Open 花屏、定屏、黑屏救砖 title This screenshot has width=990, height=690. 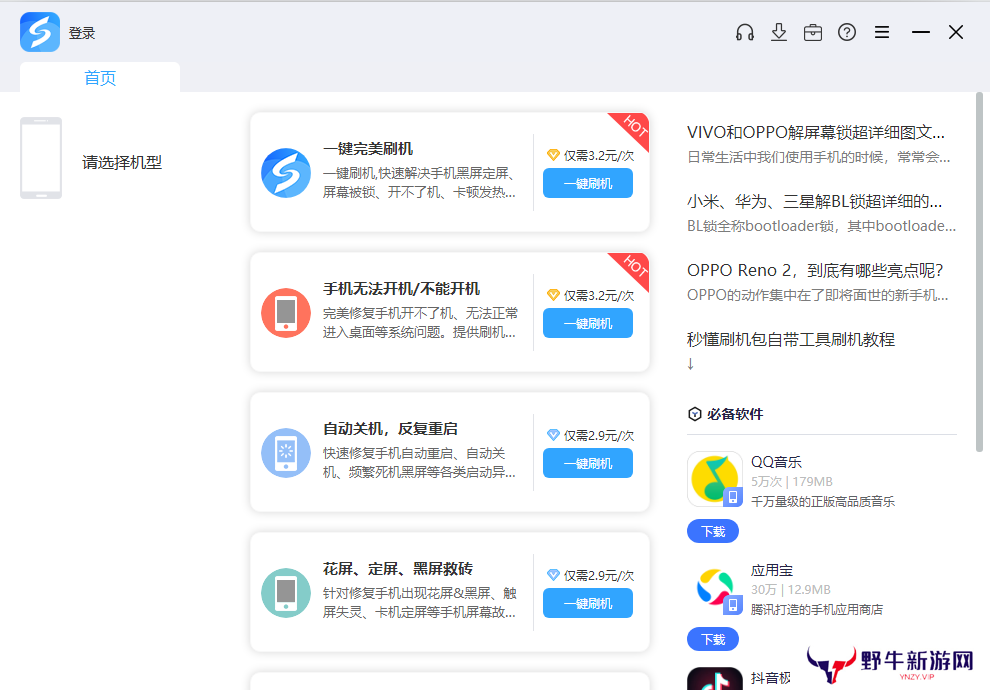point(398,569)
